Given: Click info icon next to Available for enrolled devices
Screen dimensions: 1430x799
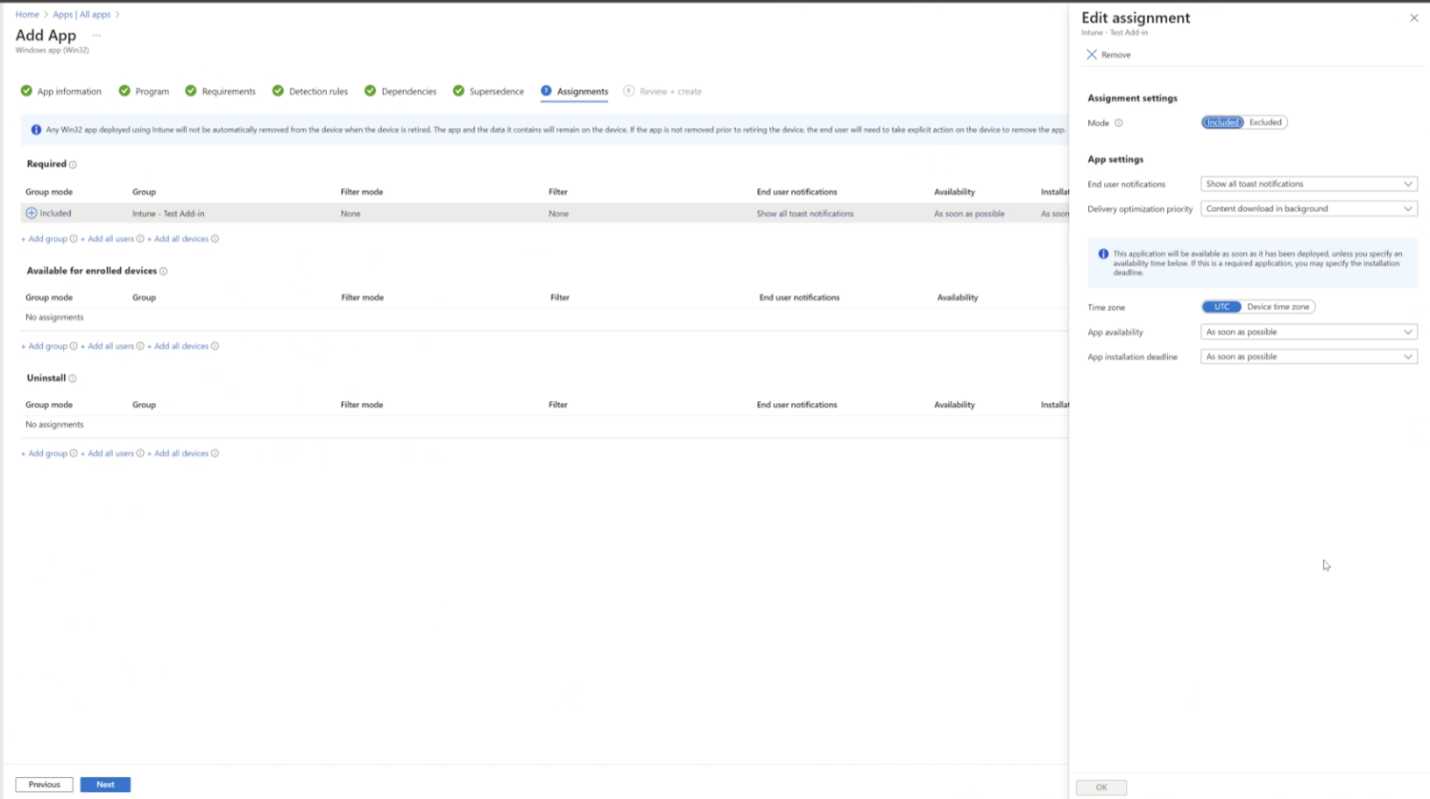Looking at the screenshot, I should point(163,271).
